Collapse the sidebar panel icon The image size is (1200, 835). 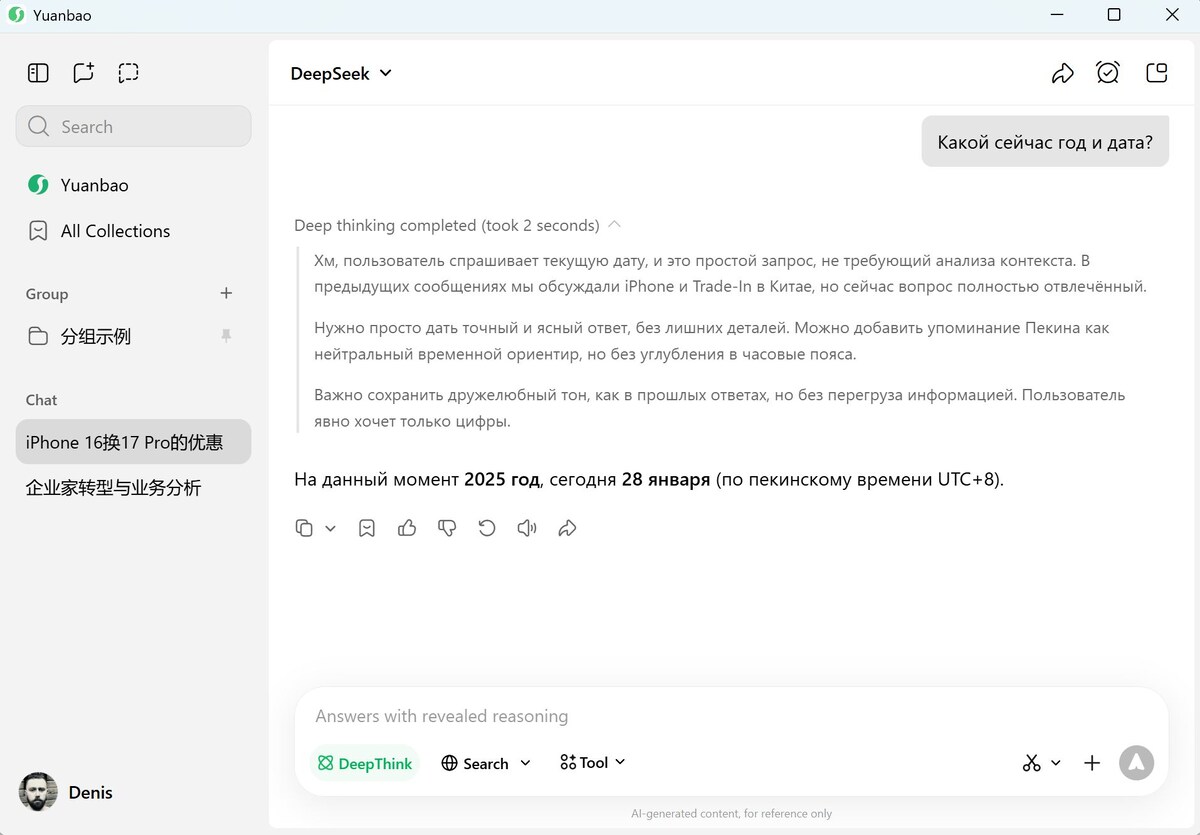click(x=38, y=72)
